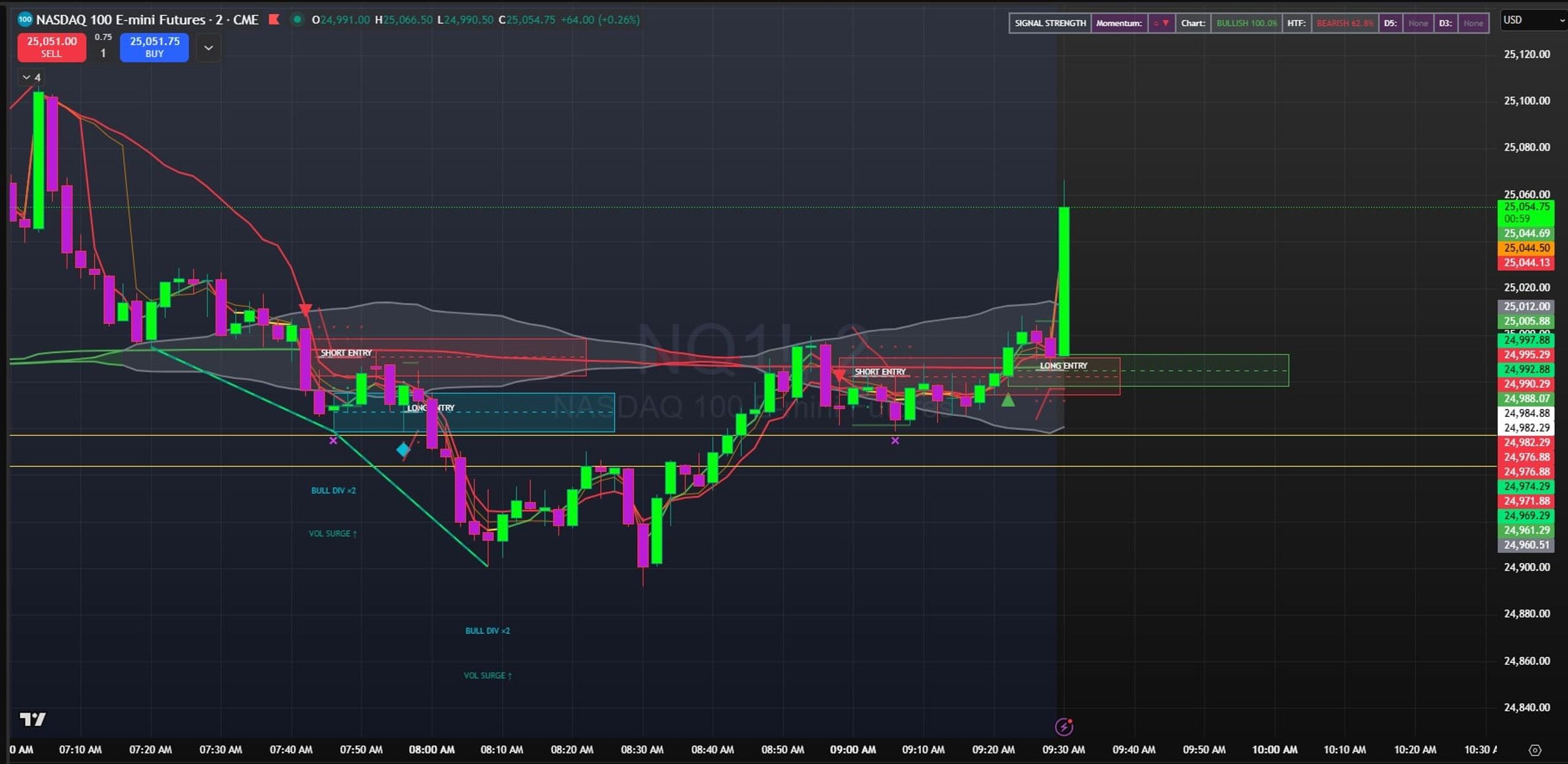
Task: Expand the order panel chevron next to BUY
Action: click(x=208, y=48)
